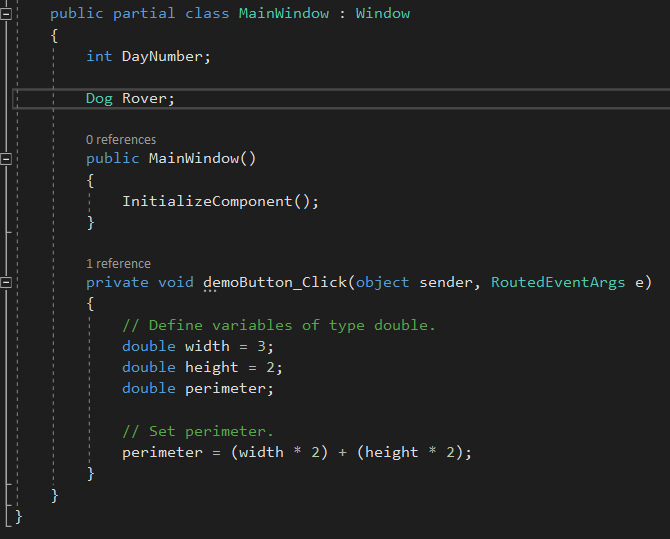Image resolution: width=670 pixels, height=539 pixels.
Task: Click the sender parameter name
Action: (x=446, y=283)
